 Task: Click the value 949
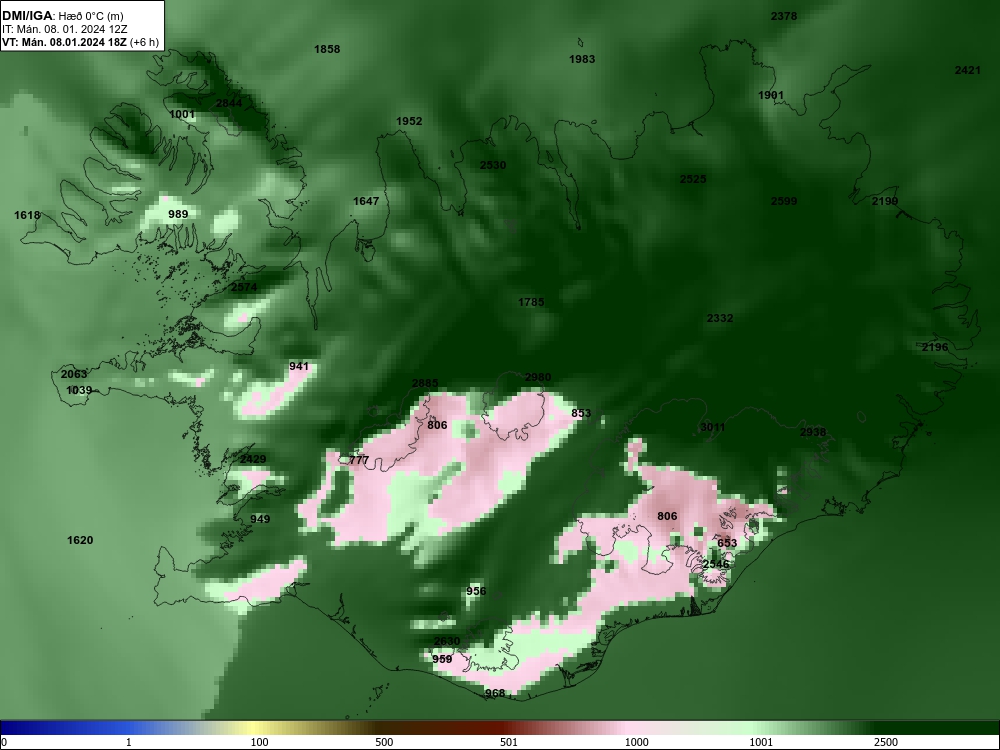pyautogui.click(x=260, y=519)
